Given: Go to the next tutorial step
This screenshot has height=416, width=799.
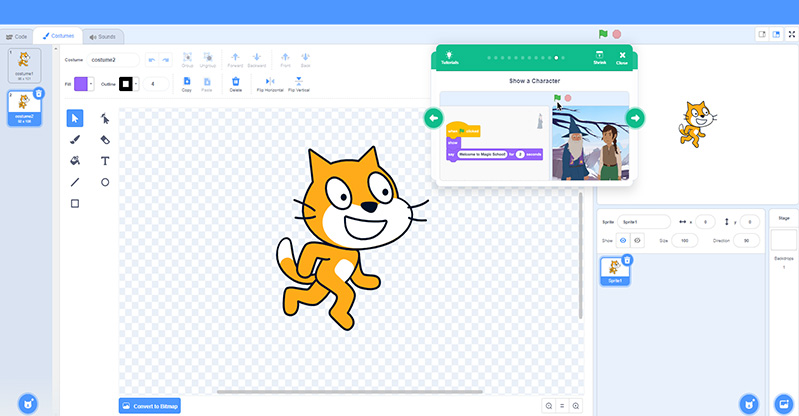Looking at the screenshot, I should [x=635, y=118].
